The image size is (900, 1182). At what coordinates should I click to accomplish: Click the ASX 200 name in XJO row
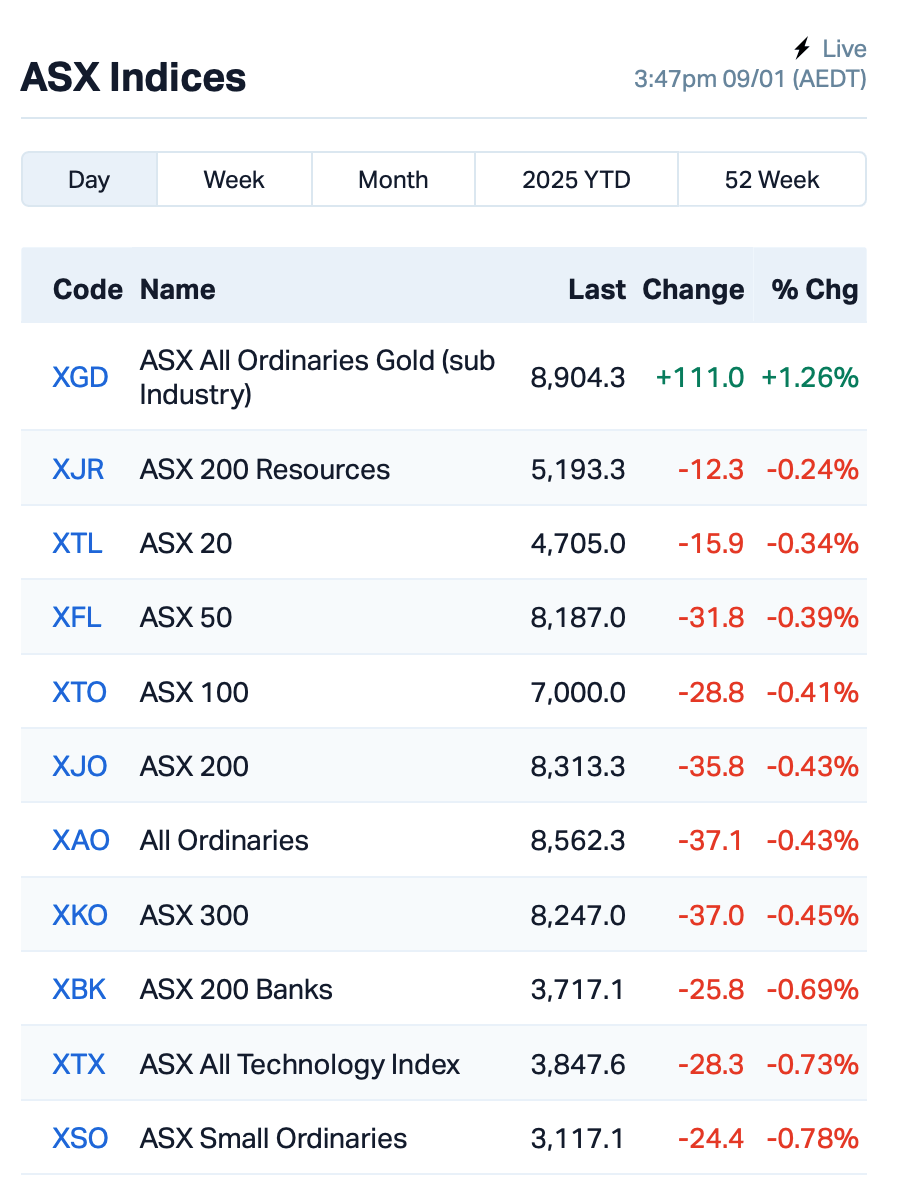[194, 766]
